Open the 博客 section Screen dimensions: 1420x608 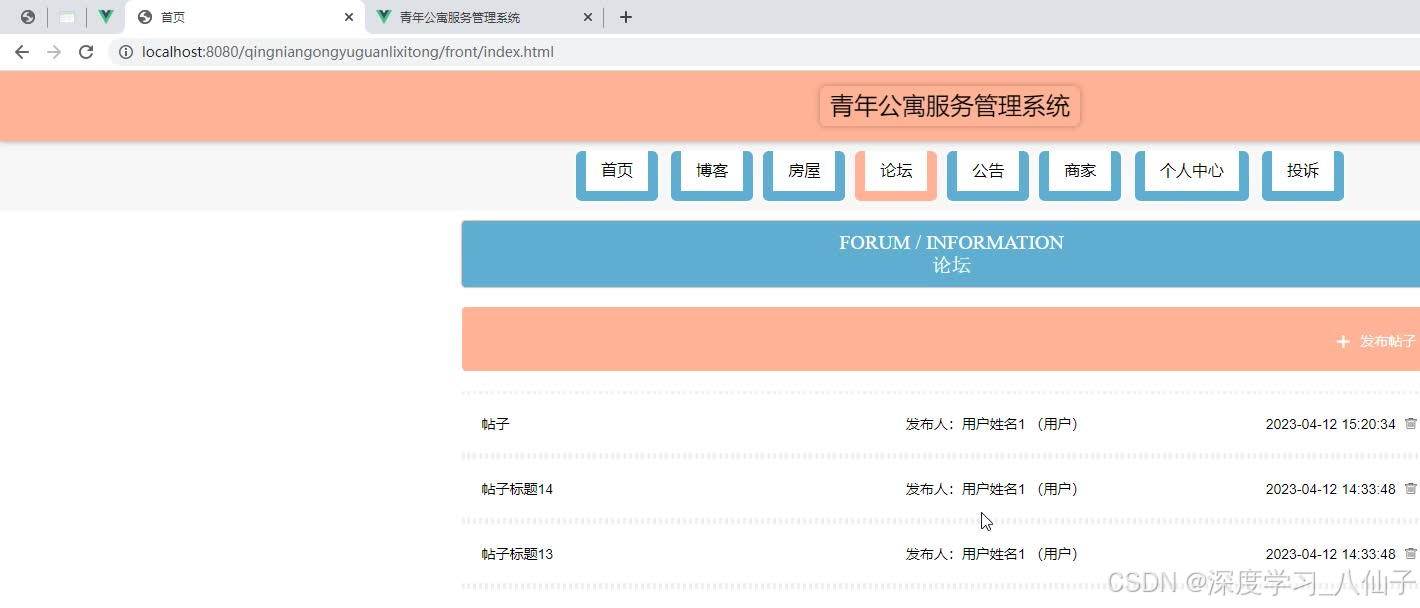(x=711, y=170)
